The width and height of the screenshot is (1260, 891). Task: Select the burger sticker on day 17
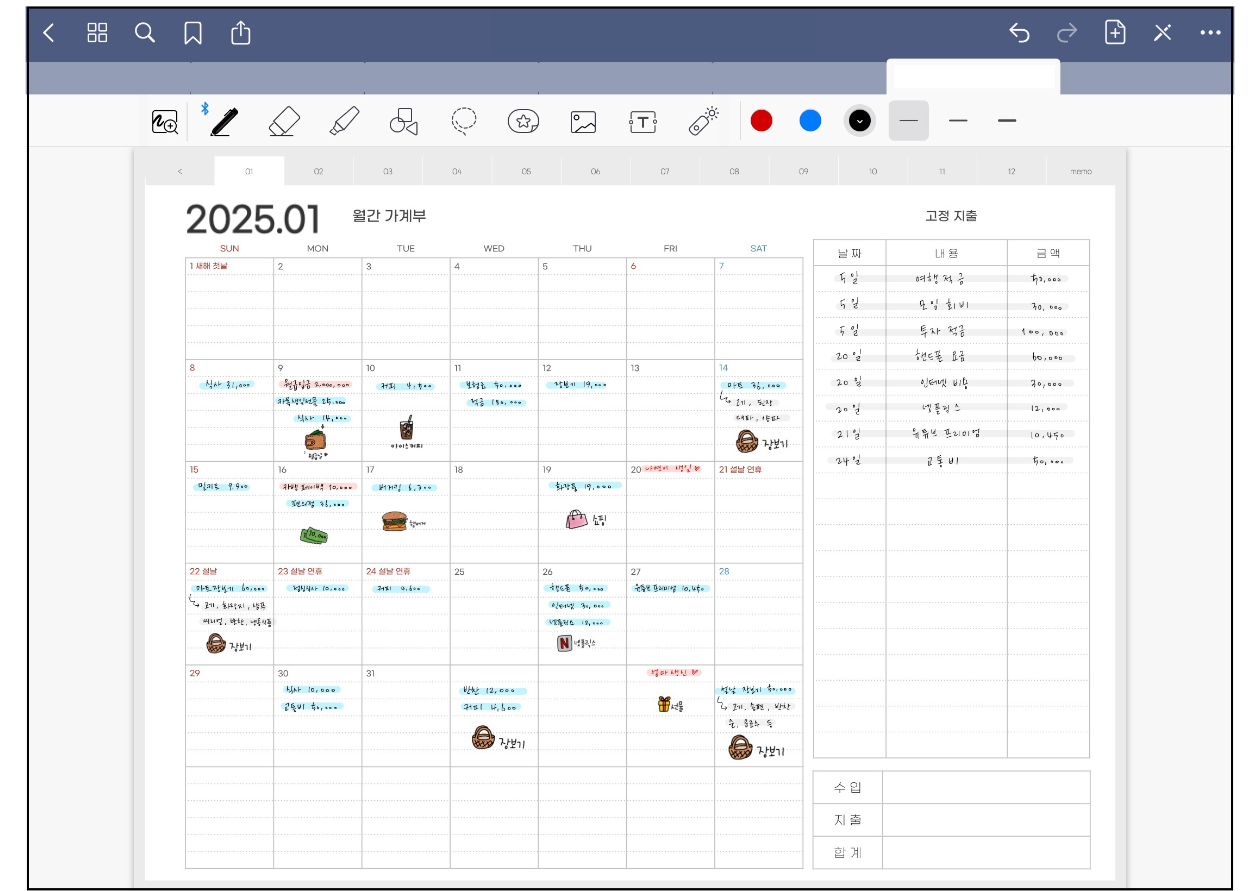click(x=395, y=521)
